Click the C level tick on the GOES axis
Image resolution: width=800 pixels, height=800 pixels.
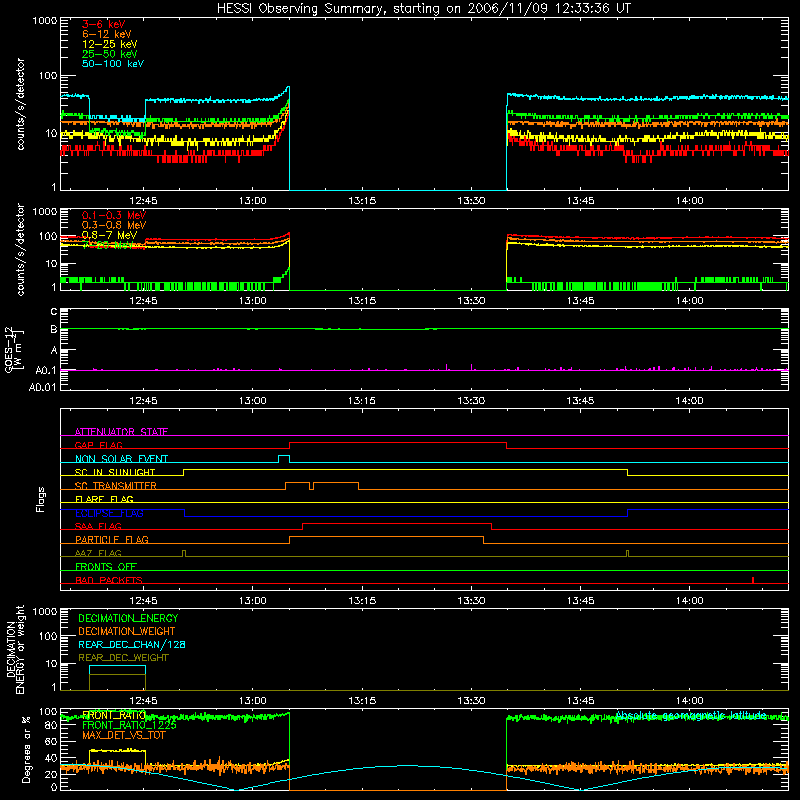pyautogui.click(x=54, y=311)
